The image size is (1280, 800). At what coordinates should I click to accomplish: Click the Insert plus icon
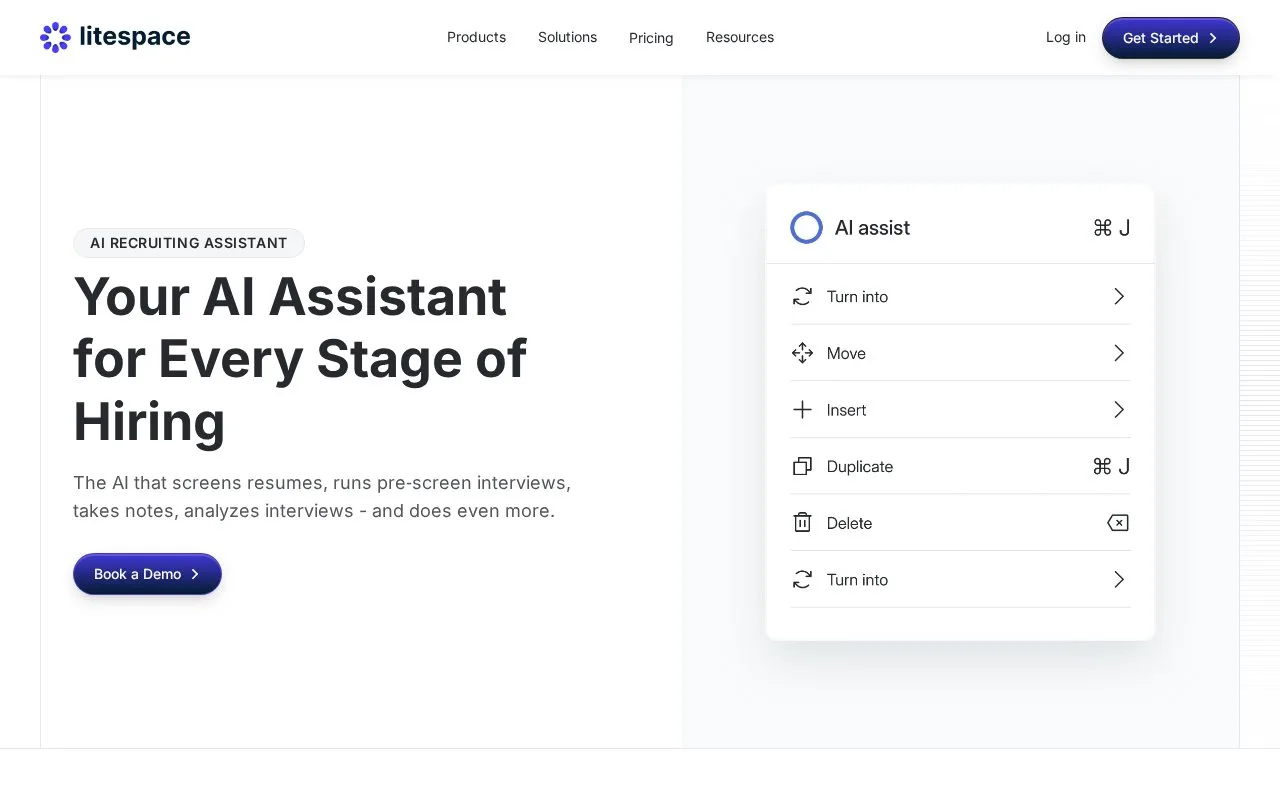coord(802,410)
